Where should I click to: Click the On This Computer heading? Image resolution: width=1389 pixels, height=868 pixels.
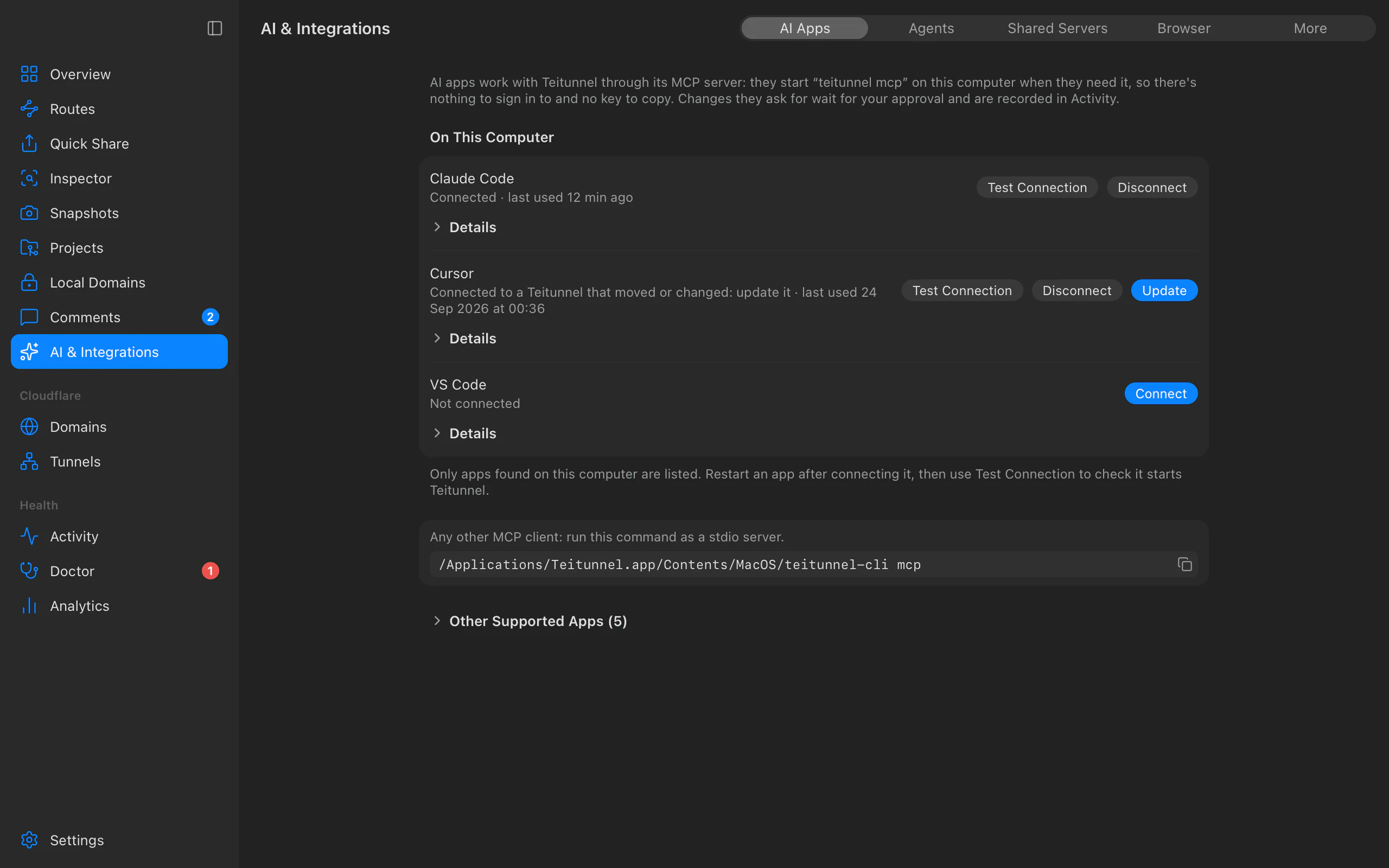pos(492,137)
